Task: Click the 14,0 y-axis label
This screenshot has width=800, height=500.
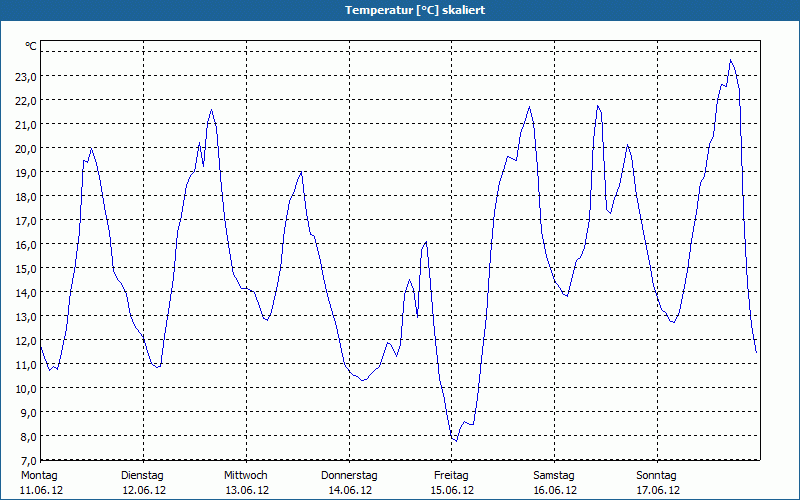Action: 27,292
